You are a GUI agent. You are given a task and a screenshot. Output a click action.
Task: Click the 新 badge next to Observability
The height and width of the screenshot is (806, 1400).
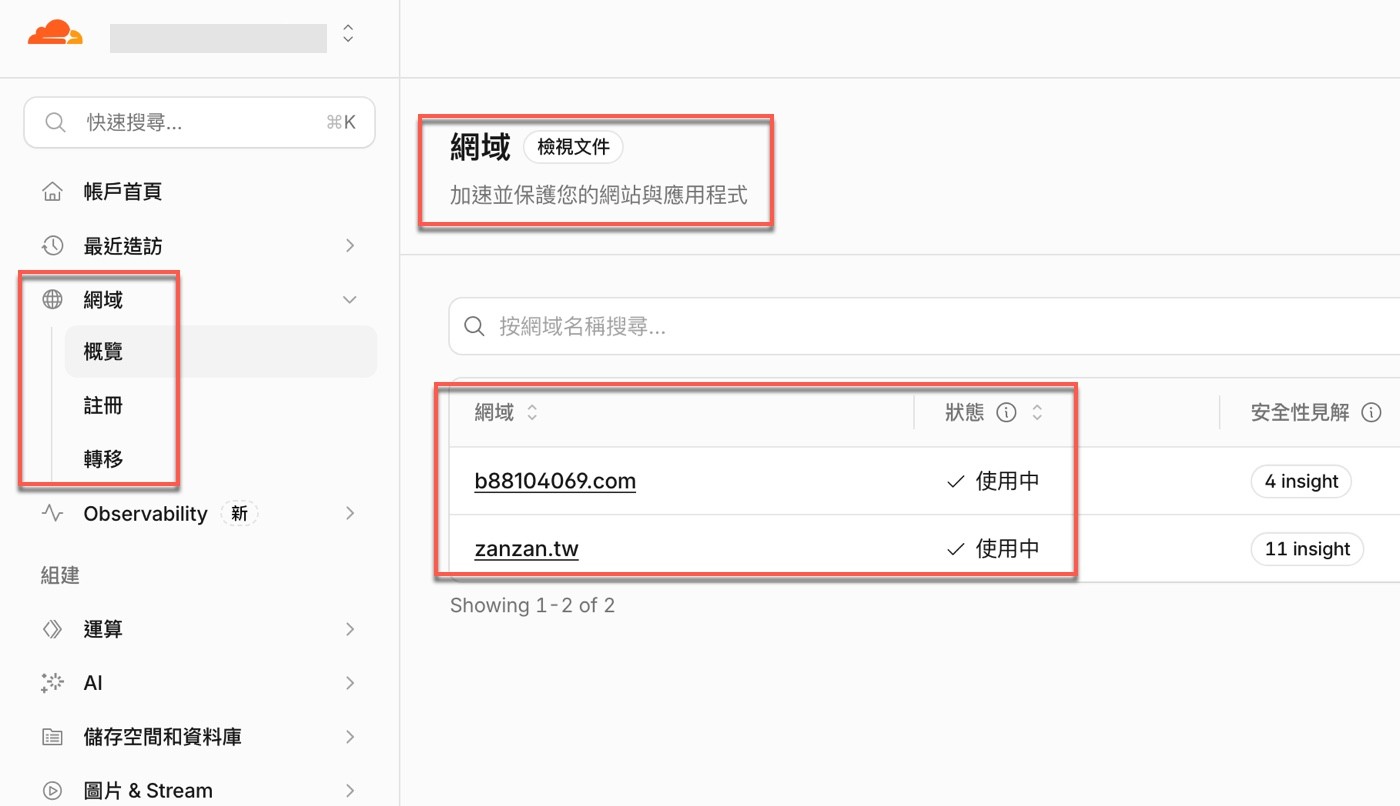point(240,513)
